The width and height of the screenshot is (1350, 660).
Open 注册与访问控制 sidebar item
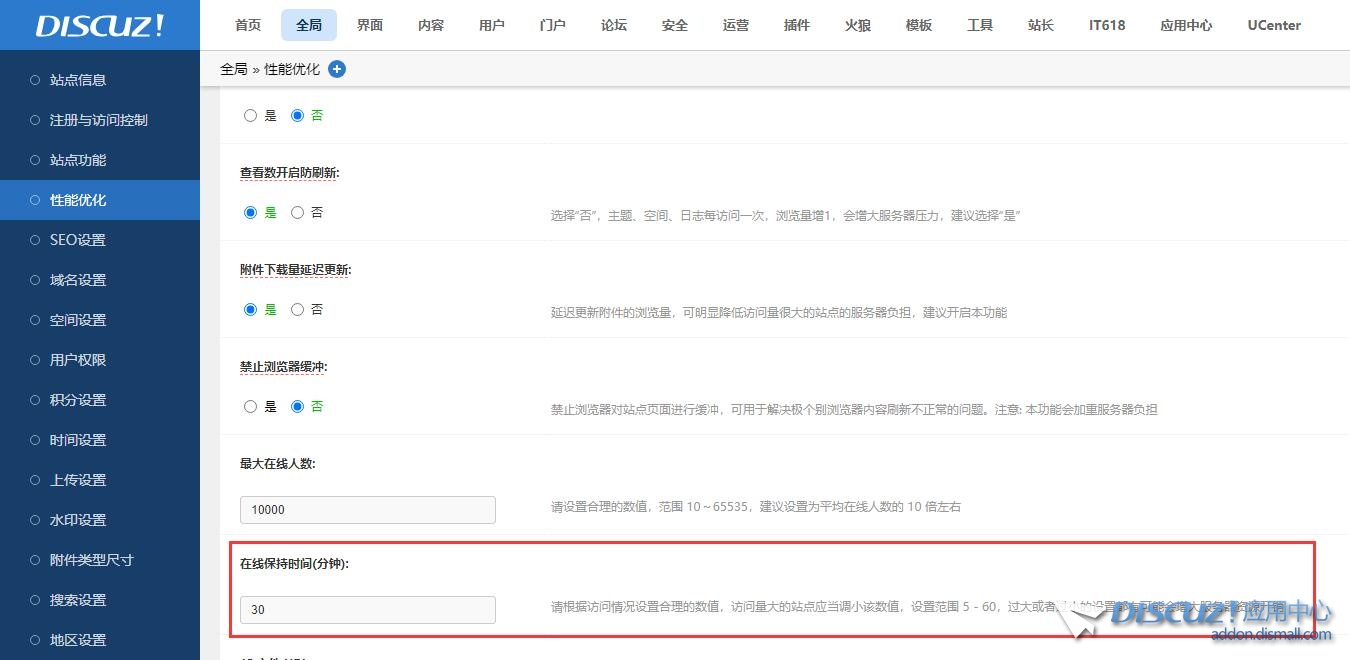tap(99, 120)
